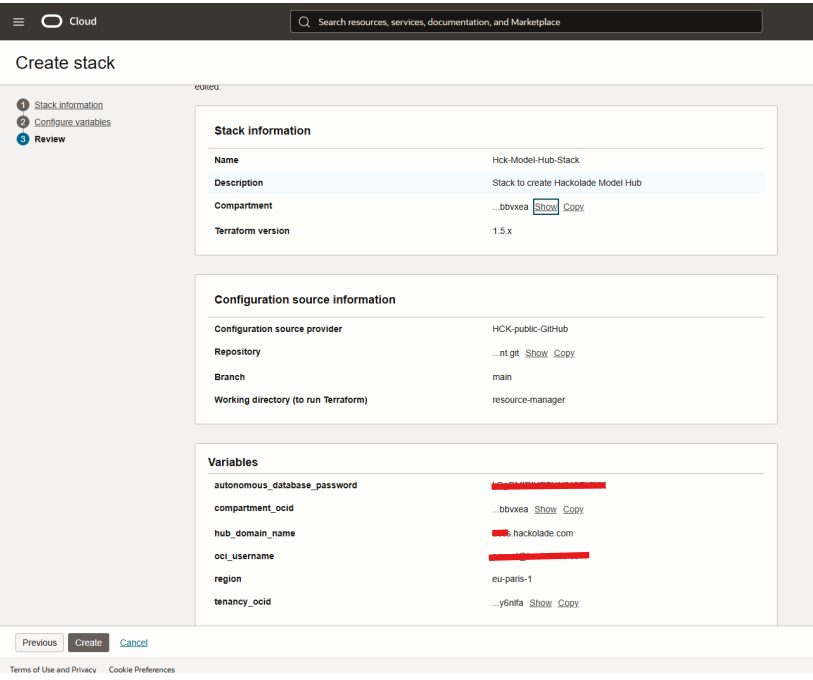Show the tenancy_ocid variable value

pos(540,603)
